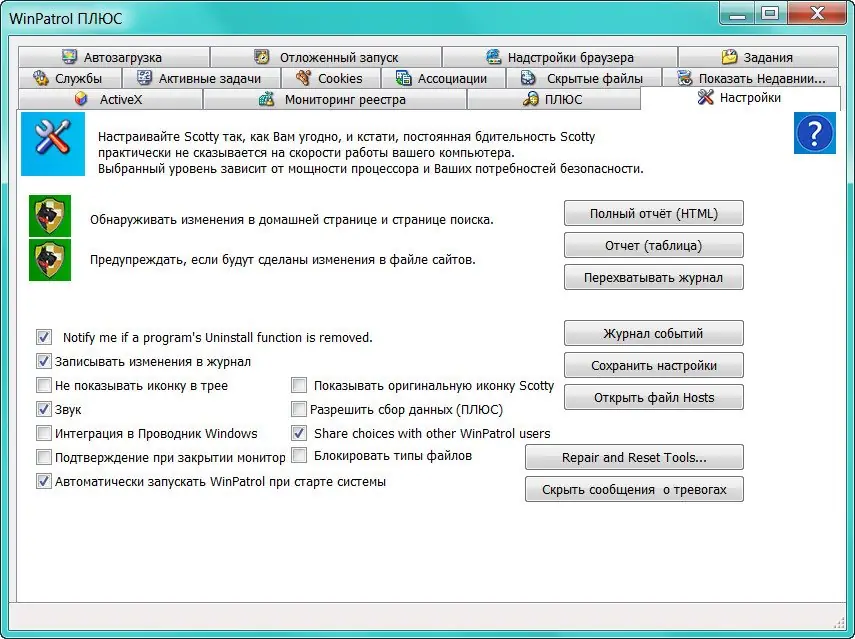The image size is (855, 639).
Task: Click the Автозагрузка tab icon
Action: [69, 57]
